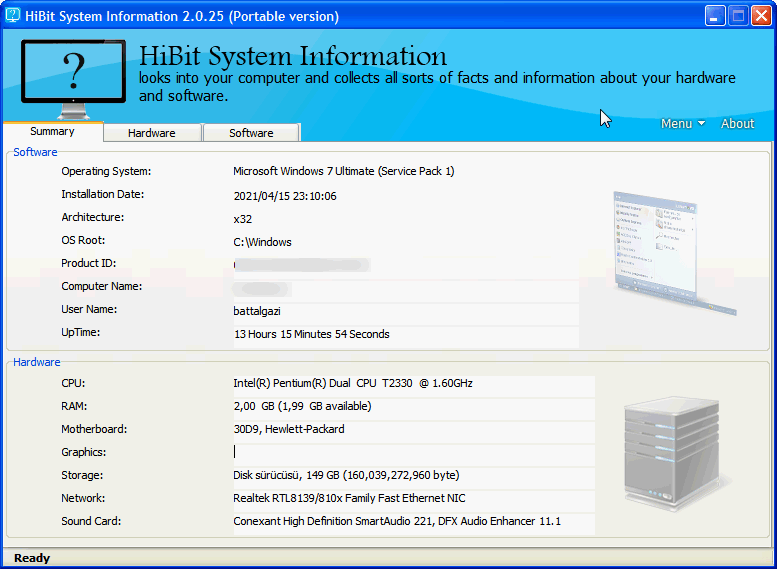
Task: Click the RAM value 2,00 GB
Action: (x=302, y=406)
